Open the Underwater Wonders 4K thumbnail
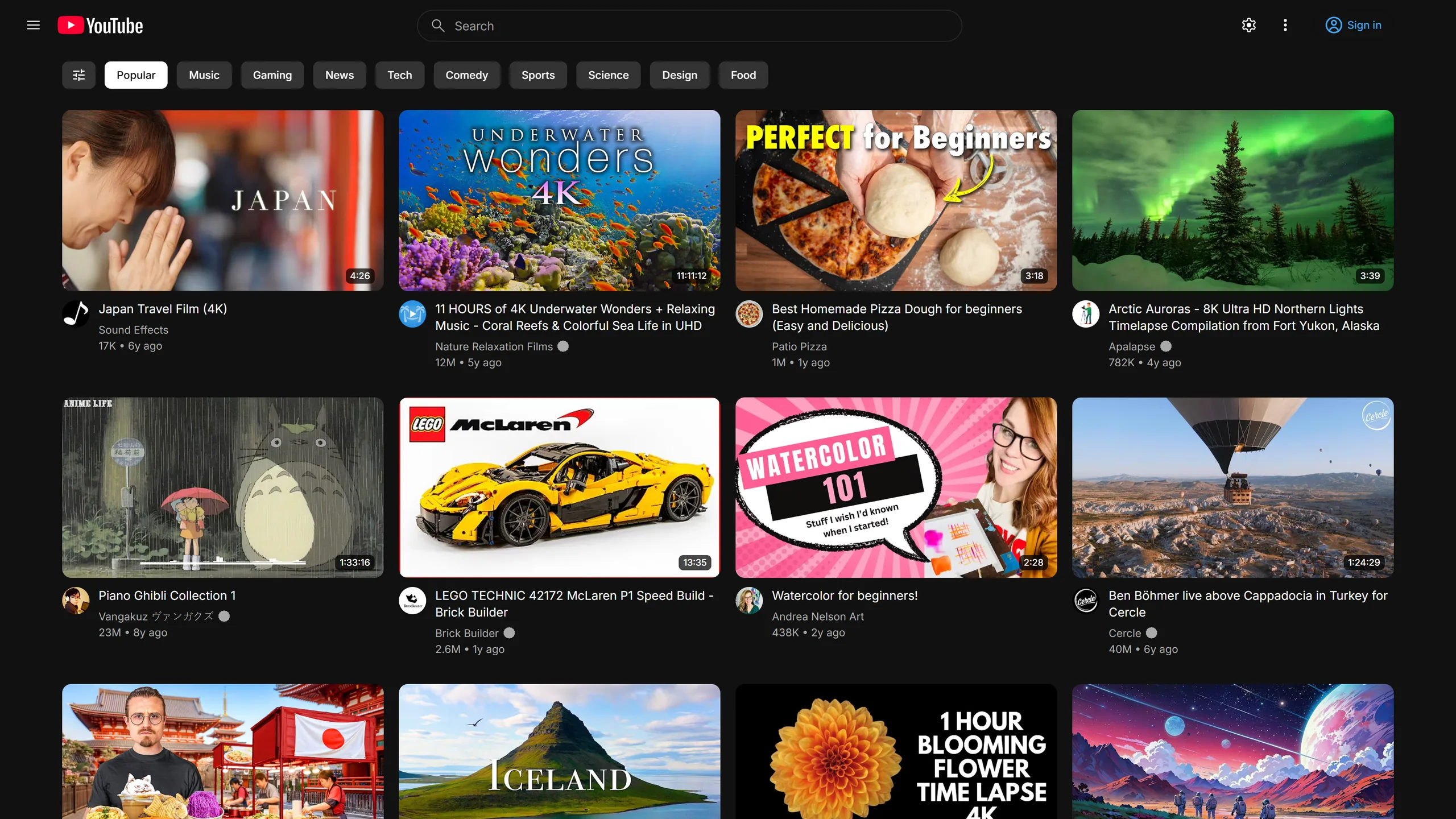The image size is (1456, 819). pyautogui.click(x=560, y=200)
